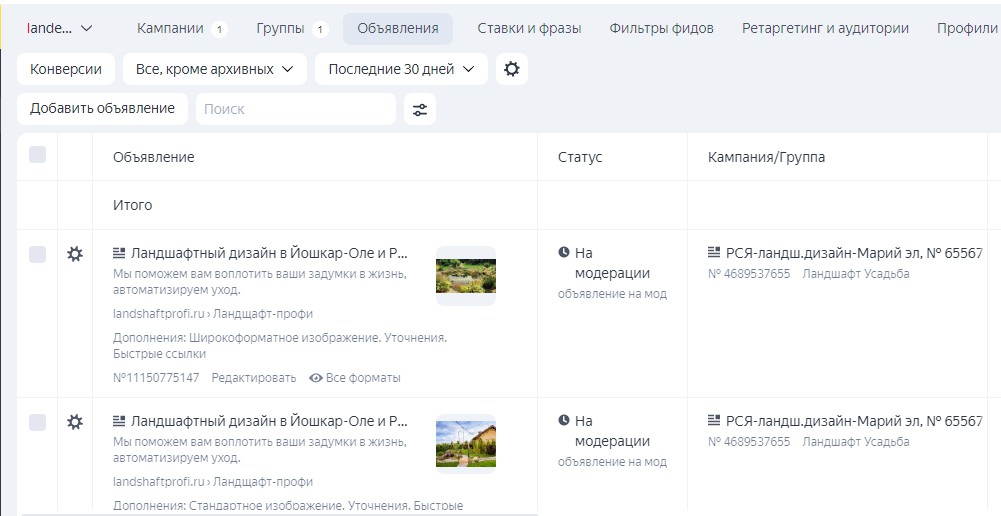The width and height of the screenshot is (1001, 516).
Task: Check the first ad's checkbox
Action: click(x=38, y=254)
